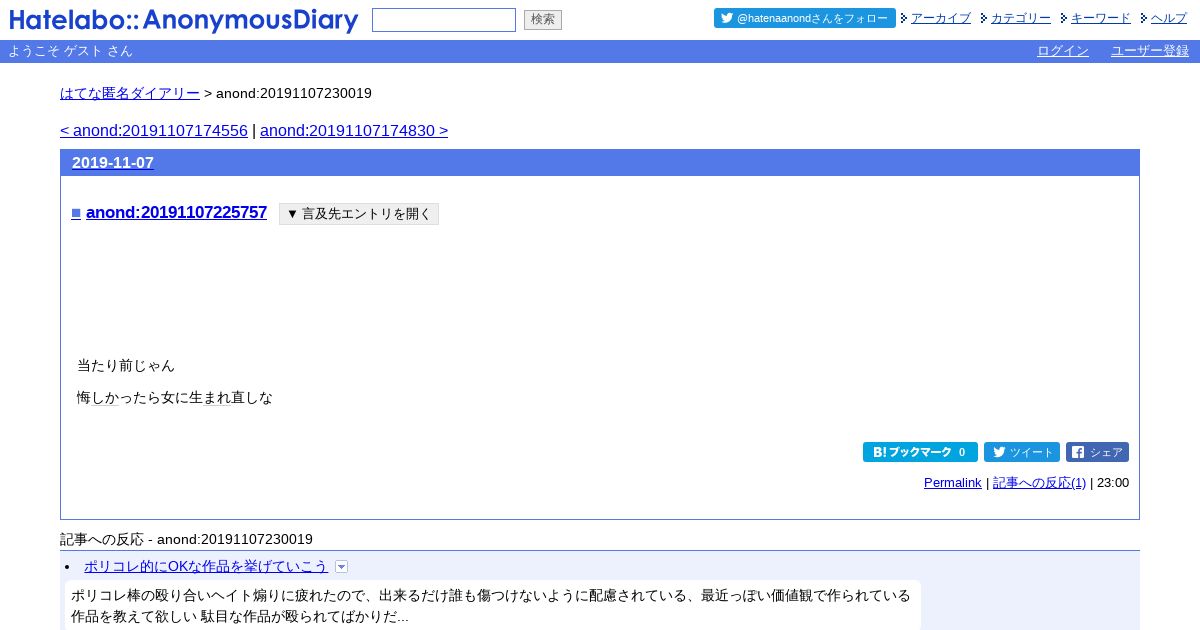The width and height of the screenshot is (1200, 630).
Task: Open the Permalink link
Action: 953,483
